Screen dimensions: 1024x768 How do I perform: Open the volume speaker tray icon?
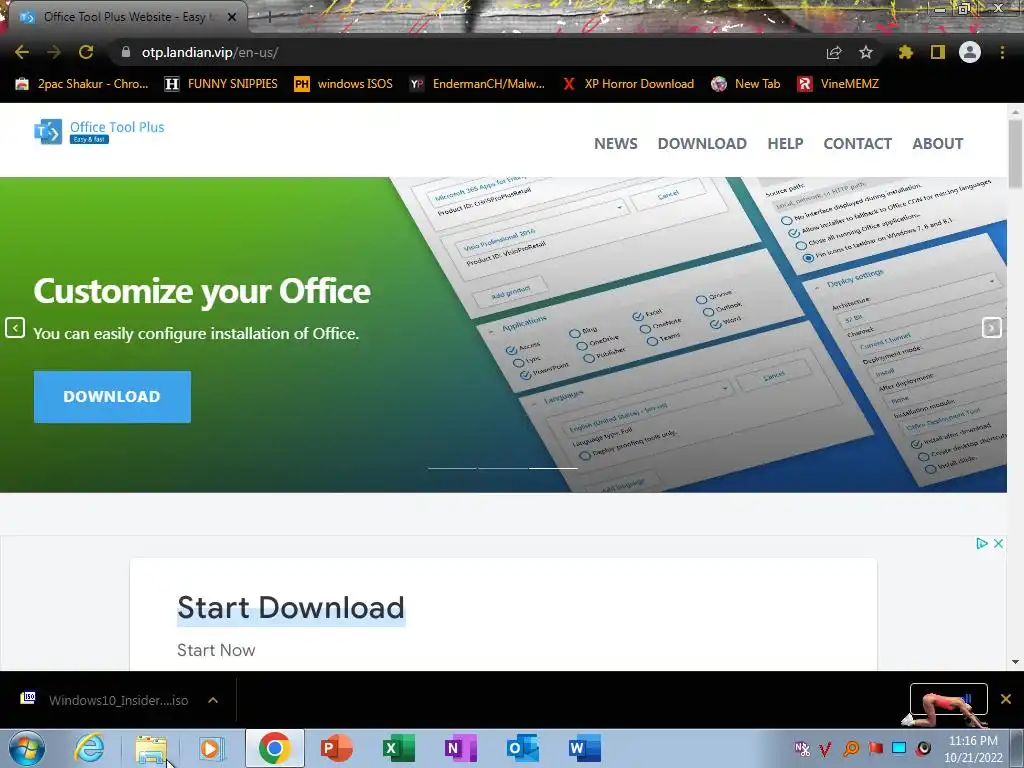click(923, 748)
